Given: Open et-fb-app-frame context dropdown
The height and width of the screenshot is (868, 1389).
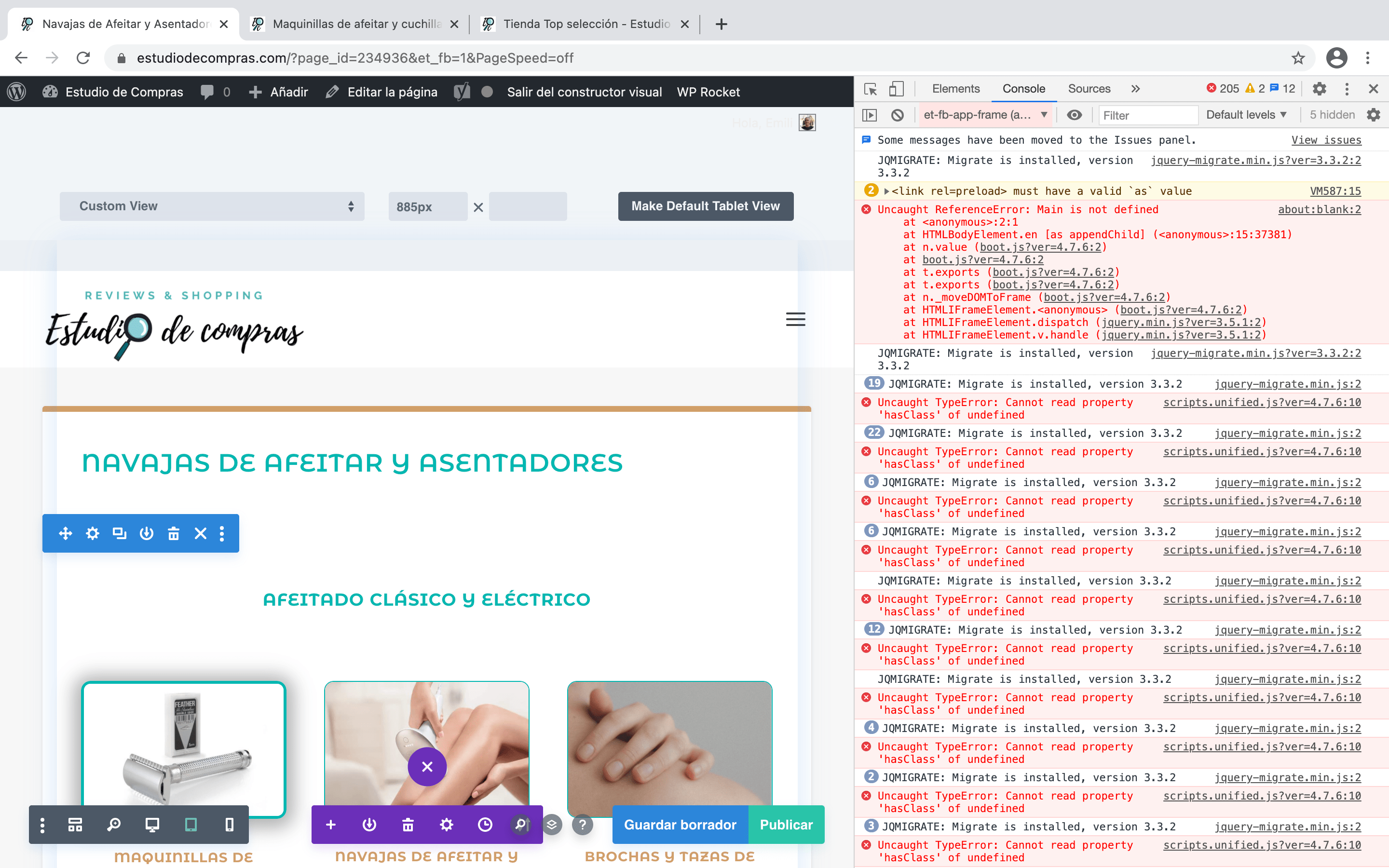Looking at the screenshot, I should [985, 115].
